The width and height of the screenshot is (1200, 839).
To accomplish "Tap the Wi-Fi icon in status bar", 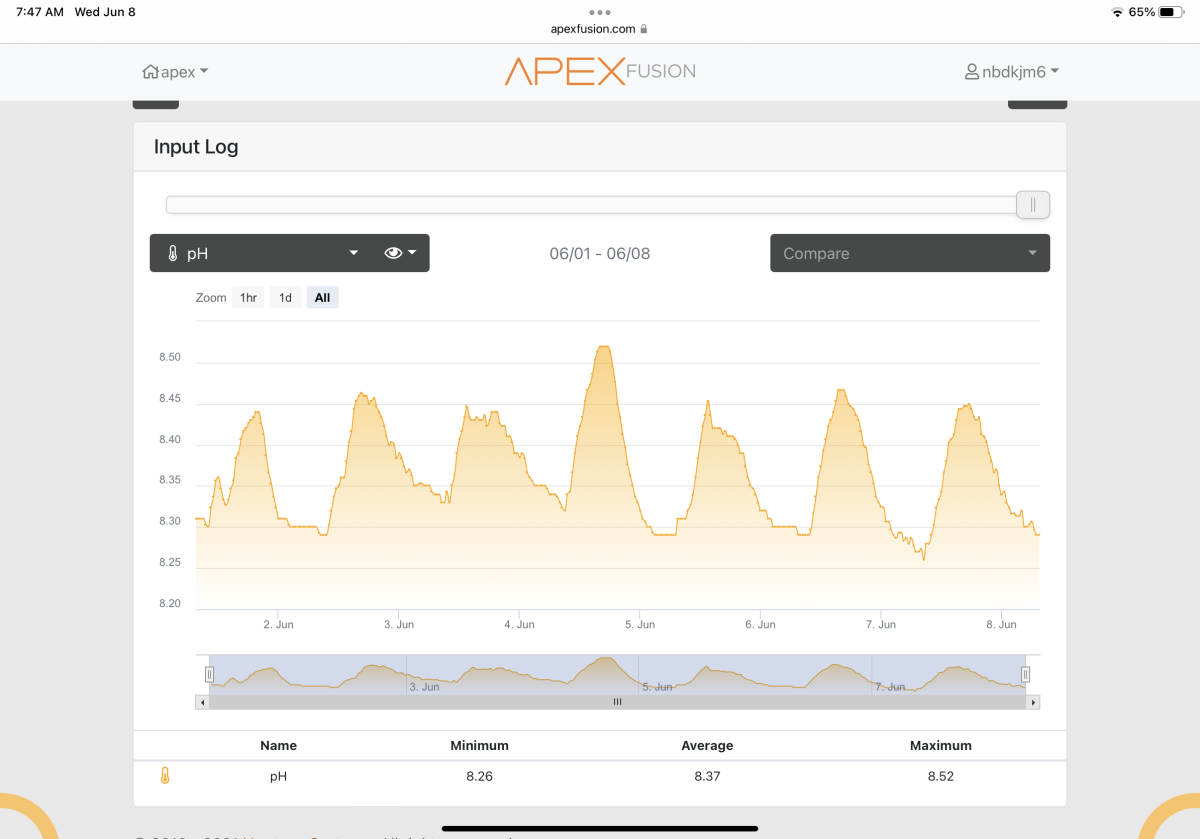I will (x=1117, y=12).
